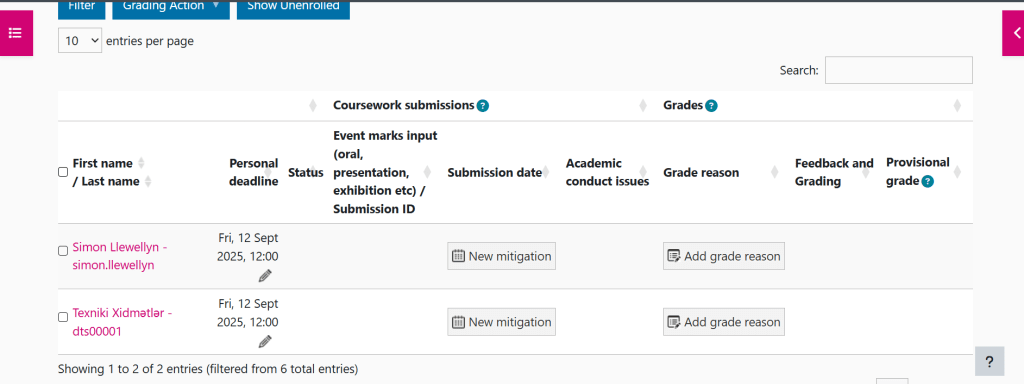Image resolution: width=1024 pixels, height=384 pixels.
Task: Edit Texniki Xidmətlər's personal deadline pencil
Action: click(264, 341)
